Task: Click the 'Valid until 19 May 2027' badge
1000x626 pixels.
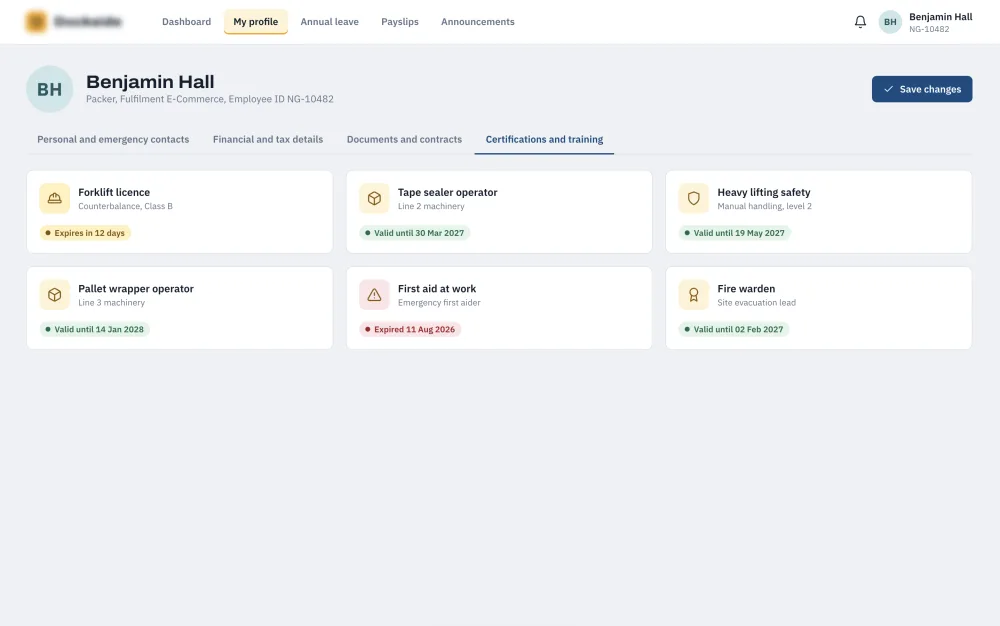Action: pyautogui.click(x=735, y=233)
